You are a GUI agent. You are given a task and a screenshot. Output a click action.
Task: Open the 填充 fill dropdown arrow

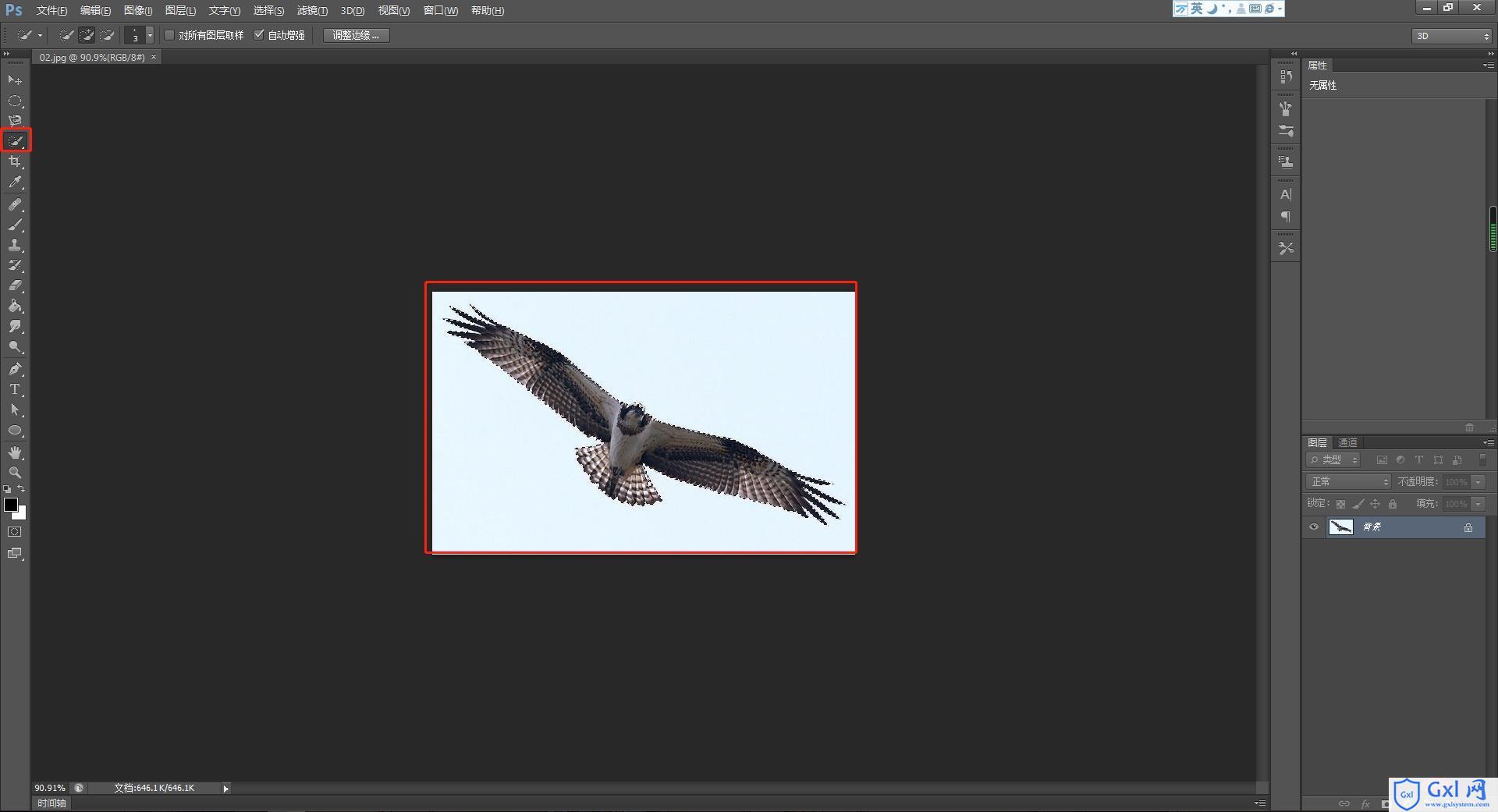pos(1478,504)
